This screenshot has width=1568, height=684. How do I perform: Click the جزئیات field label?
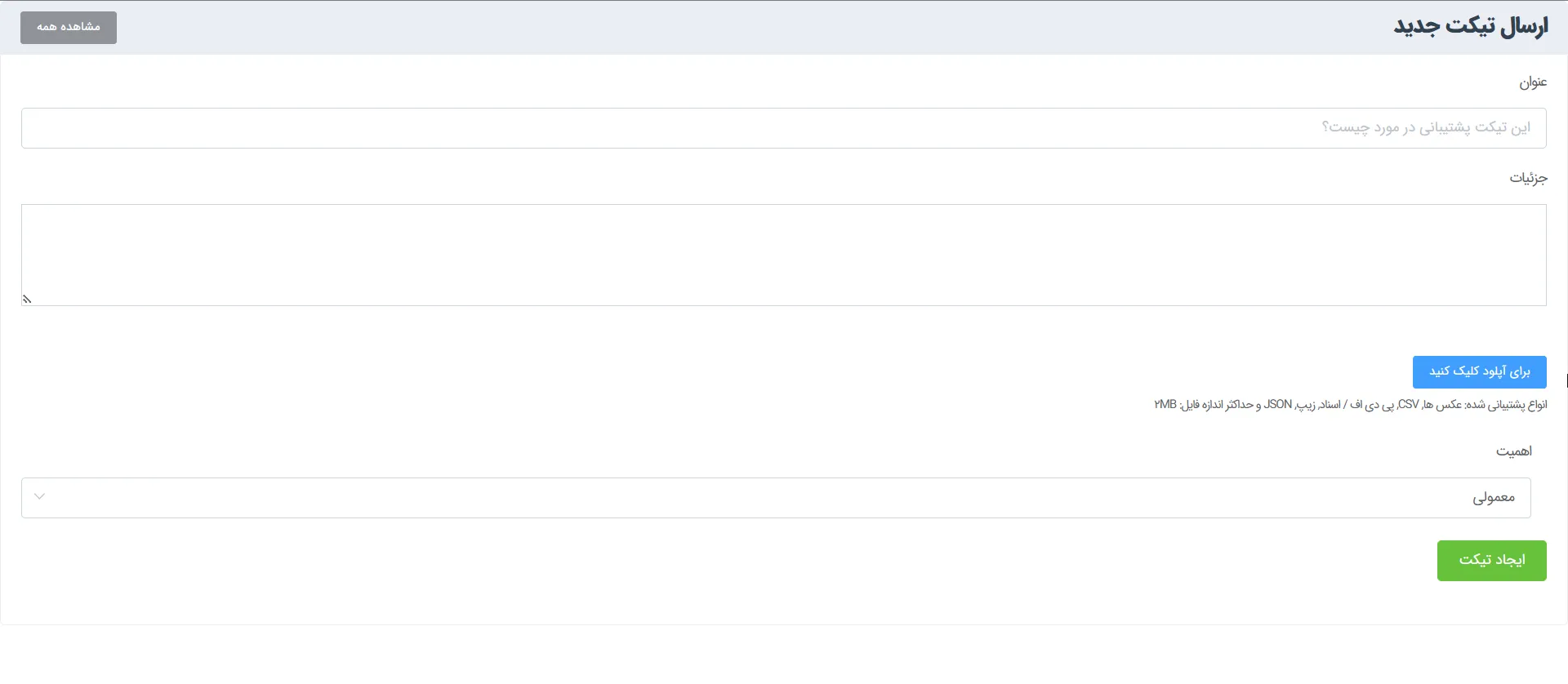[x=1528, y=178]
